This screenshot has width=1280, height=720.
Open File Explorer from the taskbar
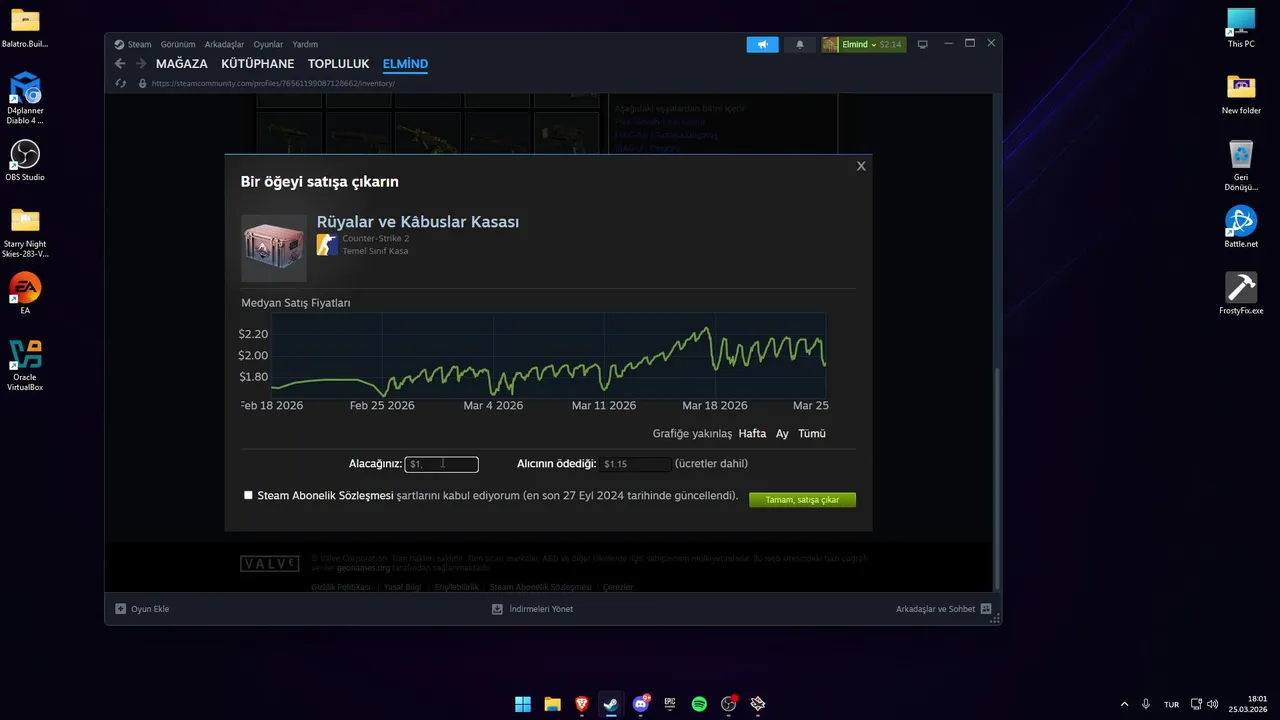(x=552, y=704)
